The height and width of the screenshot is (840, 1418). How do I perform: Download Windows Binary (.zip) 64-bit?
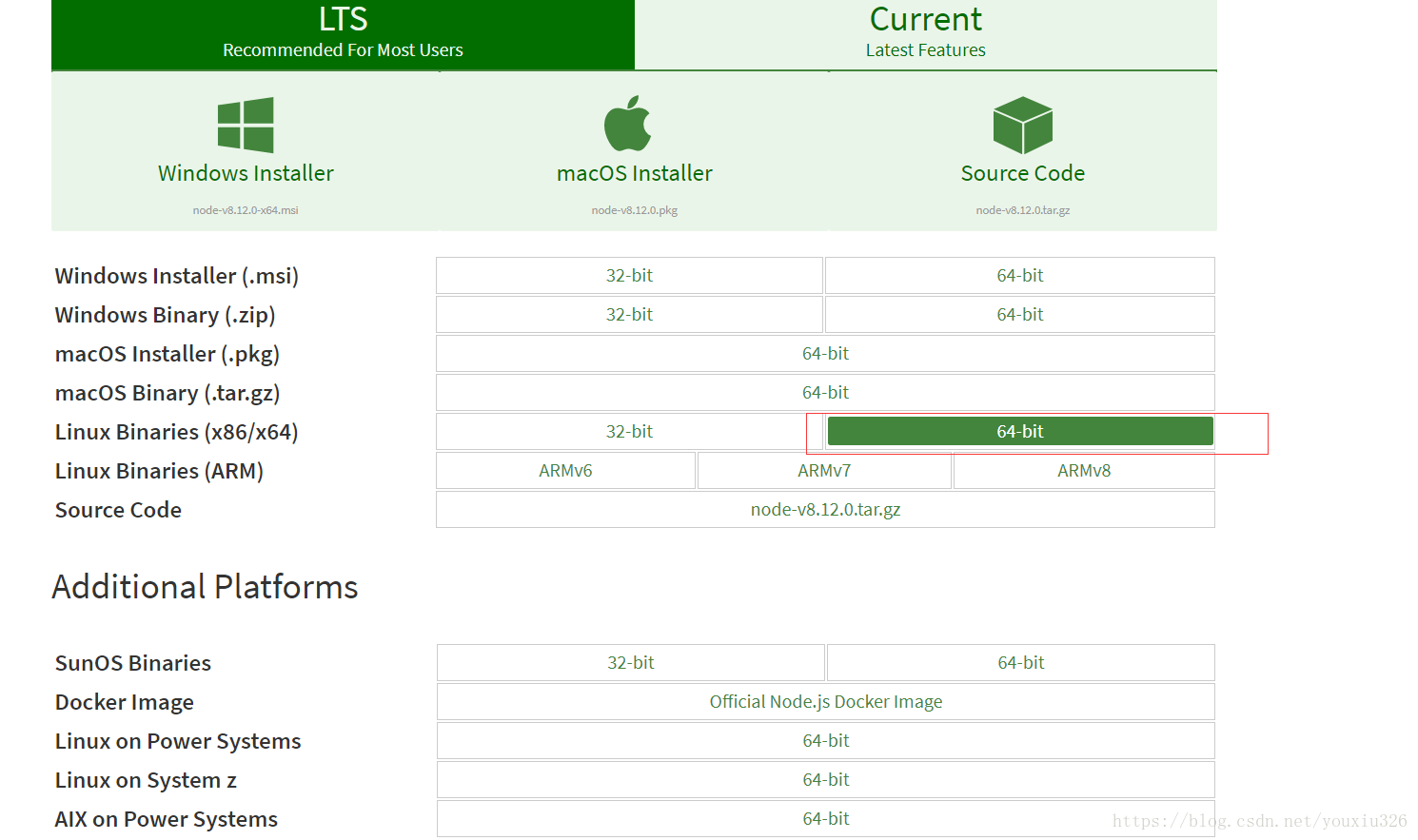(x=1020, y=315)
